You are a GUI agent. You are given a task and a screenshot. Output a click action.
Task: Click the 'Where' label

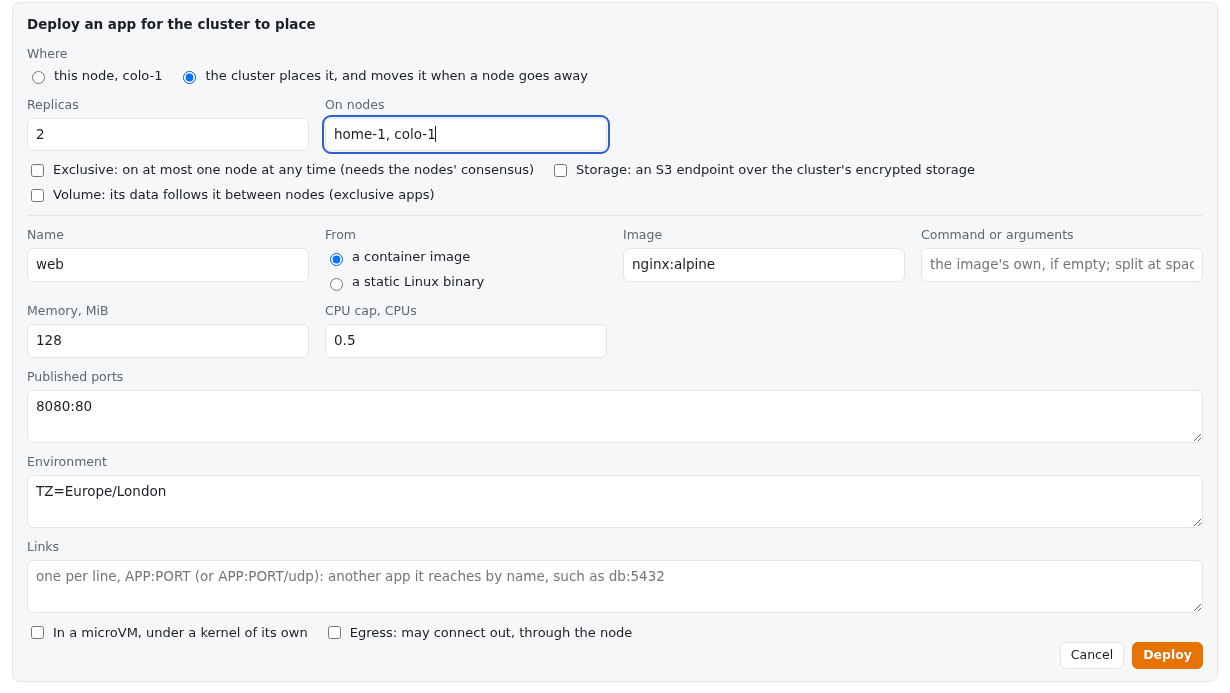47,54
